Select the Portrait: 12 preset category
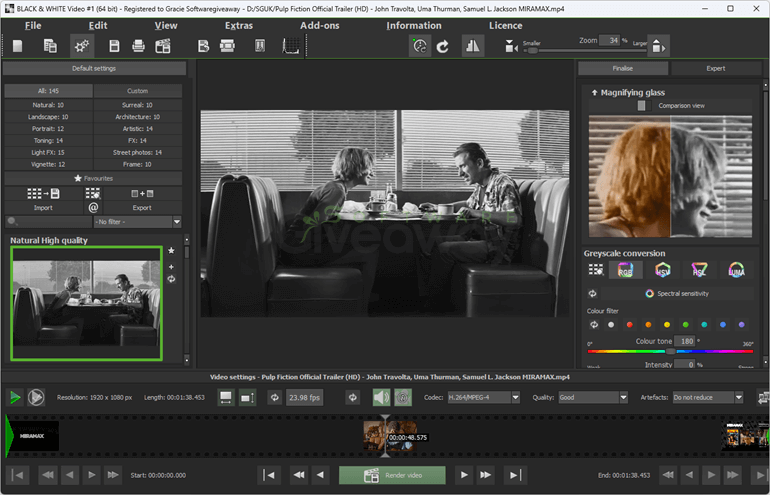 click(48, 129)
